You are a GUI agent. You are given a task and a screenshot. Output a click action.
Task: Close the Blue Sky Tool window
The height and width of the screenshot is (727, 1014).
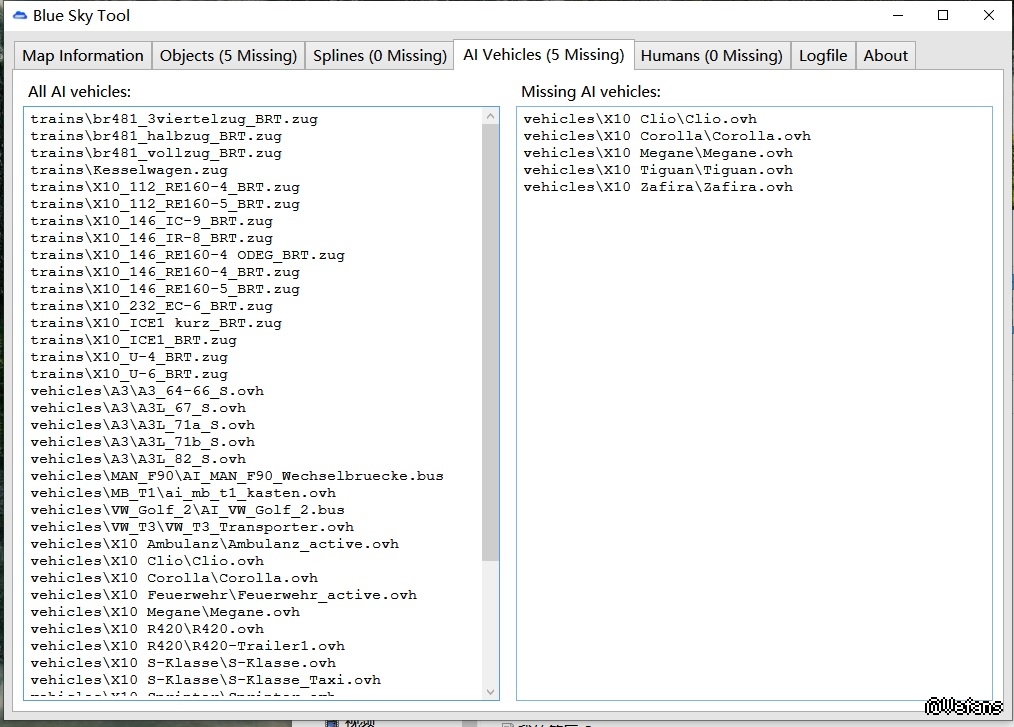coord(989,16)
